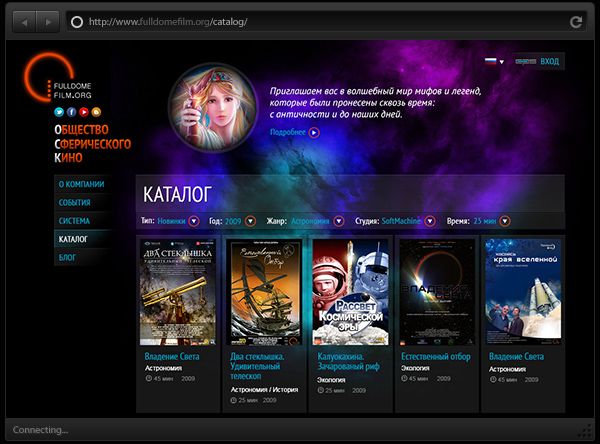Click the YouTube social icon
The width and height of the screenshot is (600, 444).
pyautogui.click(x=84, y=112)
